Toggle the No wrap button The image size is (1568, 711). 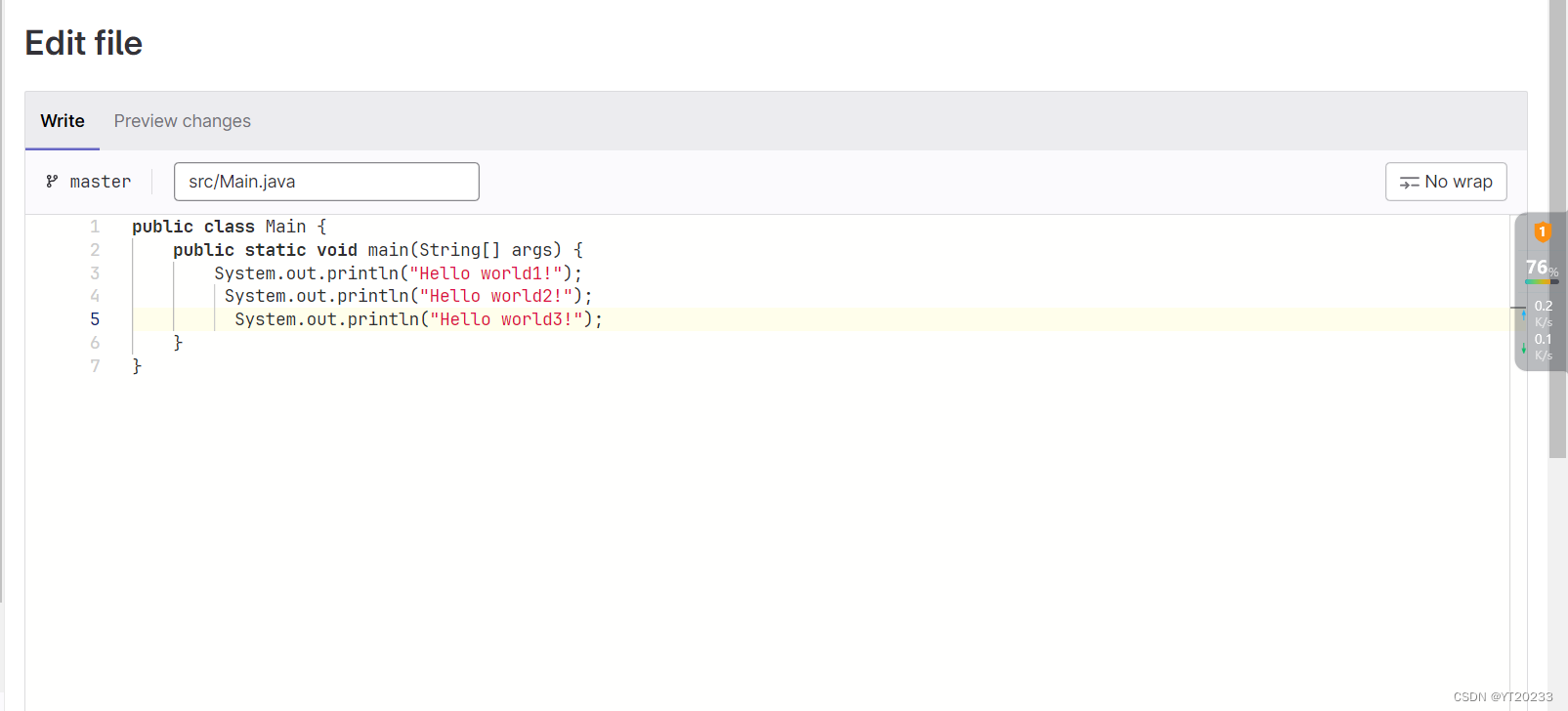(x=1446, y=182)
